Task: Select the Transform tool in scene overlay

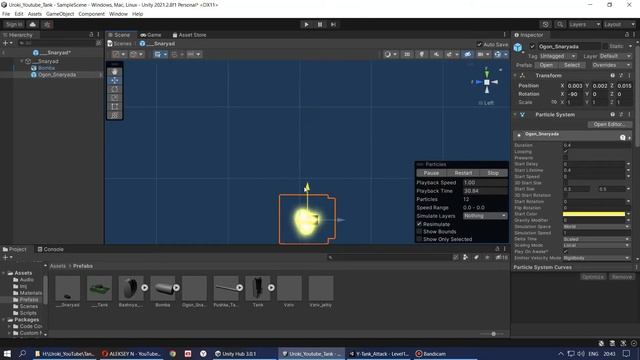Action: 115,115
